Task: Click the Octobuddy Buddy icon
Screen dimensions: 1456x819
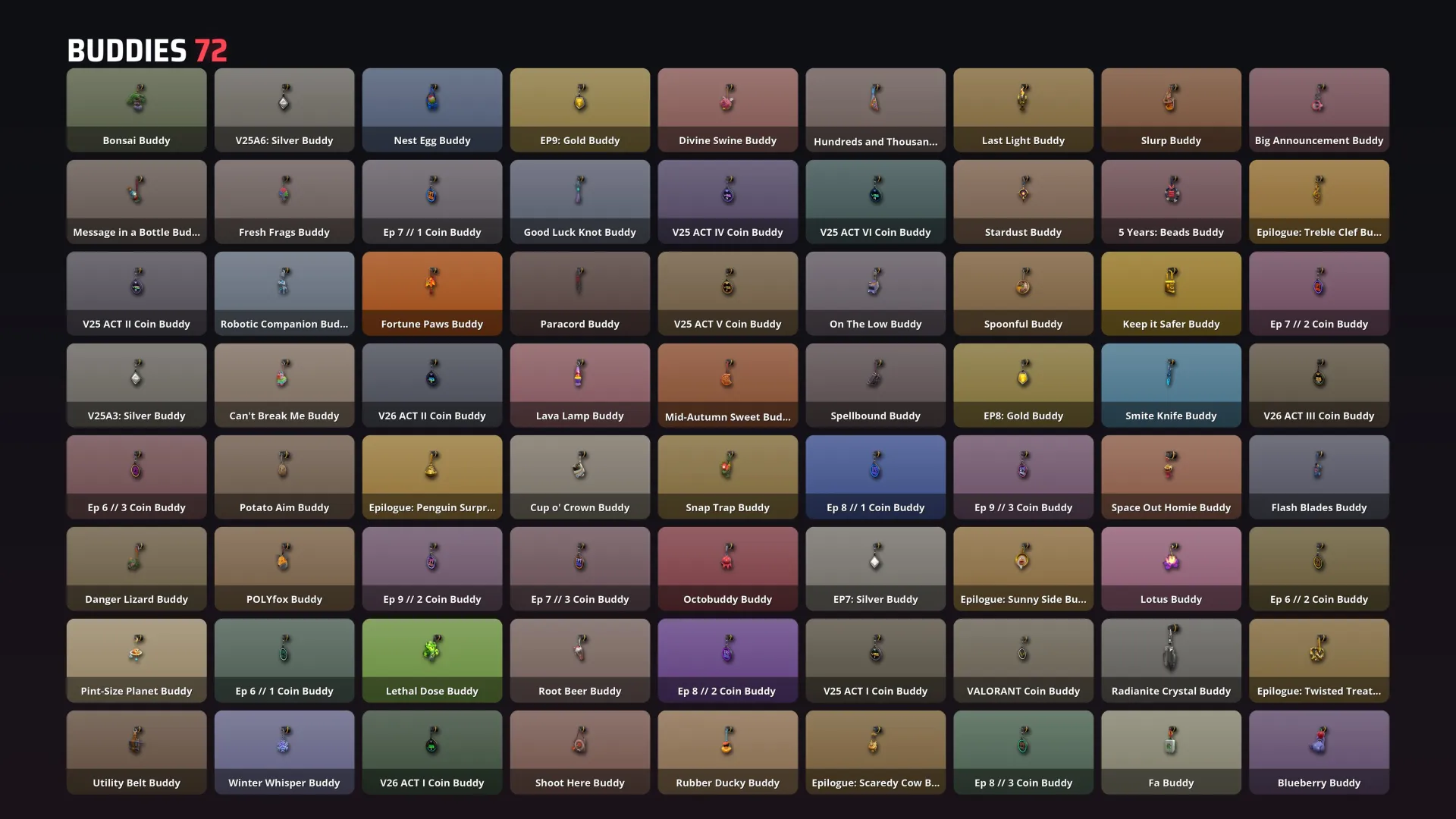Action: pyautogui.click(x=728, y=557)
